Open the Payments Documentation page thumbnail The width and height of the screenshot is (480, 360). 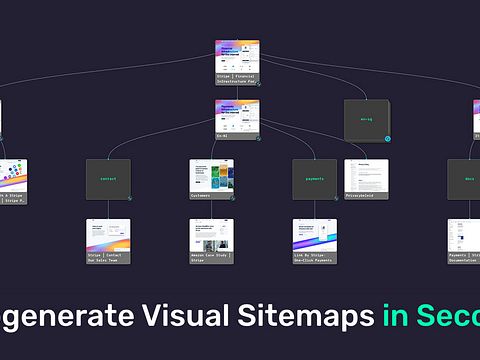click(464, 241)
